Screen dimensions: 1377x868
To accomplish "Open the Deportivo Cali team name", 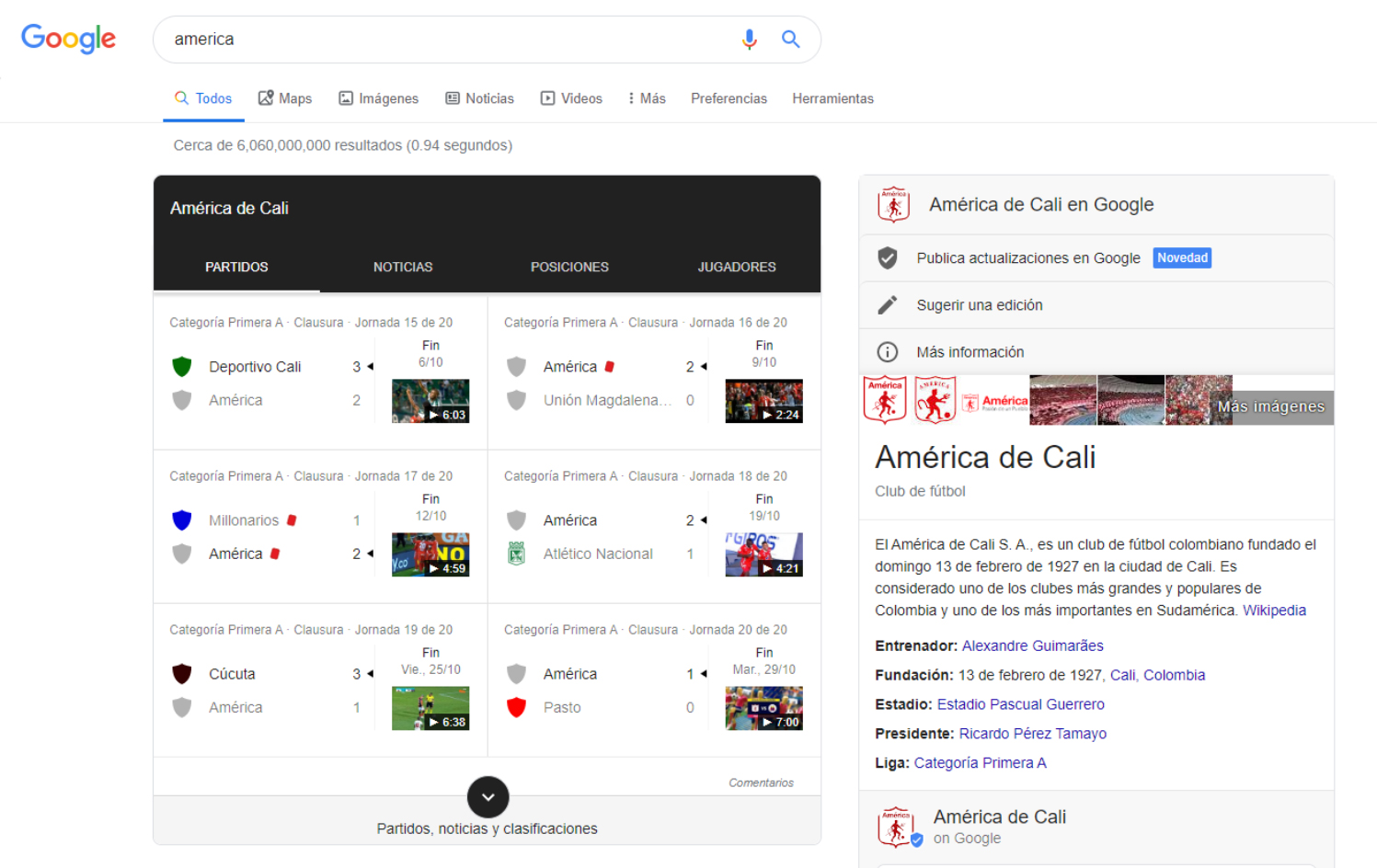I will (255, 367).
